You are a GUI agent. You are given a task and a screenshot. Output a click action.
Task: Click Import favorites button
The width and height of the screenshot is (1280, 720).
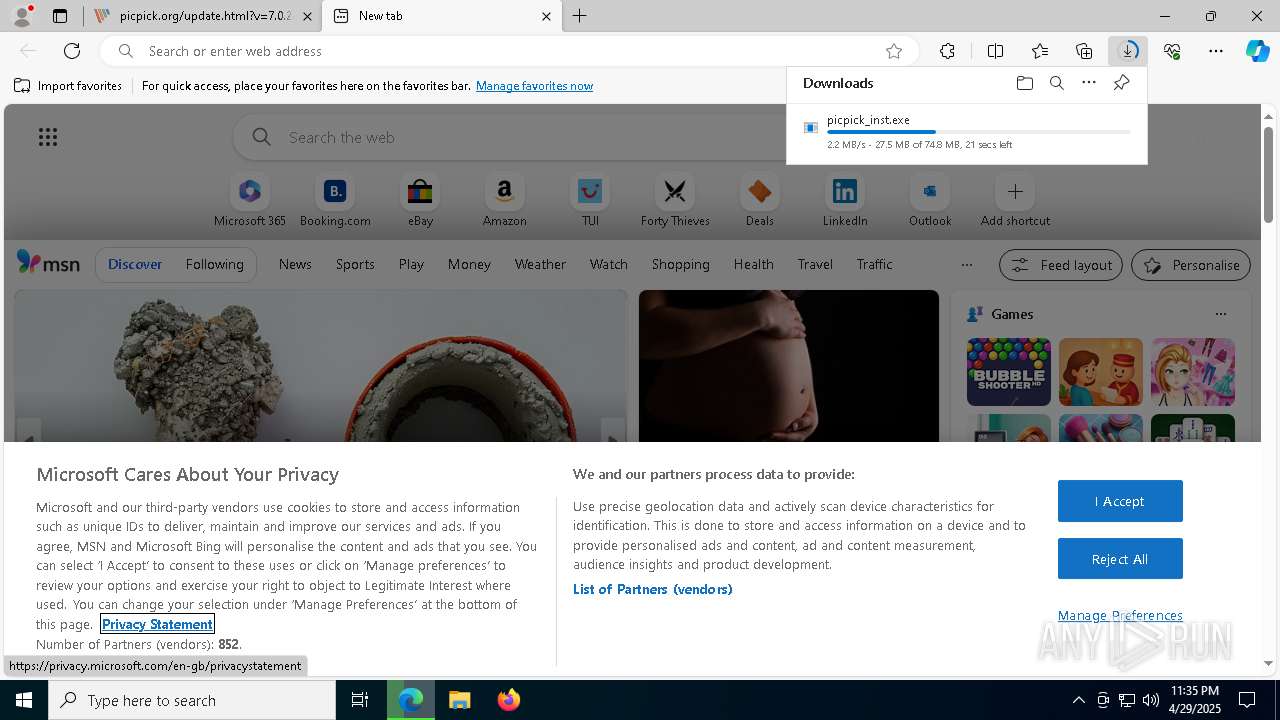[x=68, y=86]
